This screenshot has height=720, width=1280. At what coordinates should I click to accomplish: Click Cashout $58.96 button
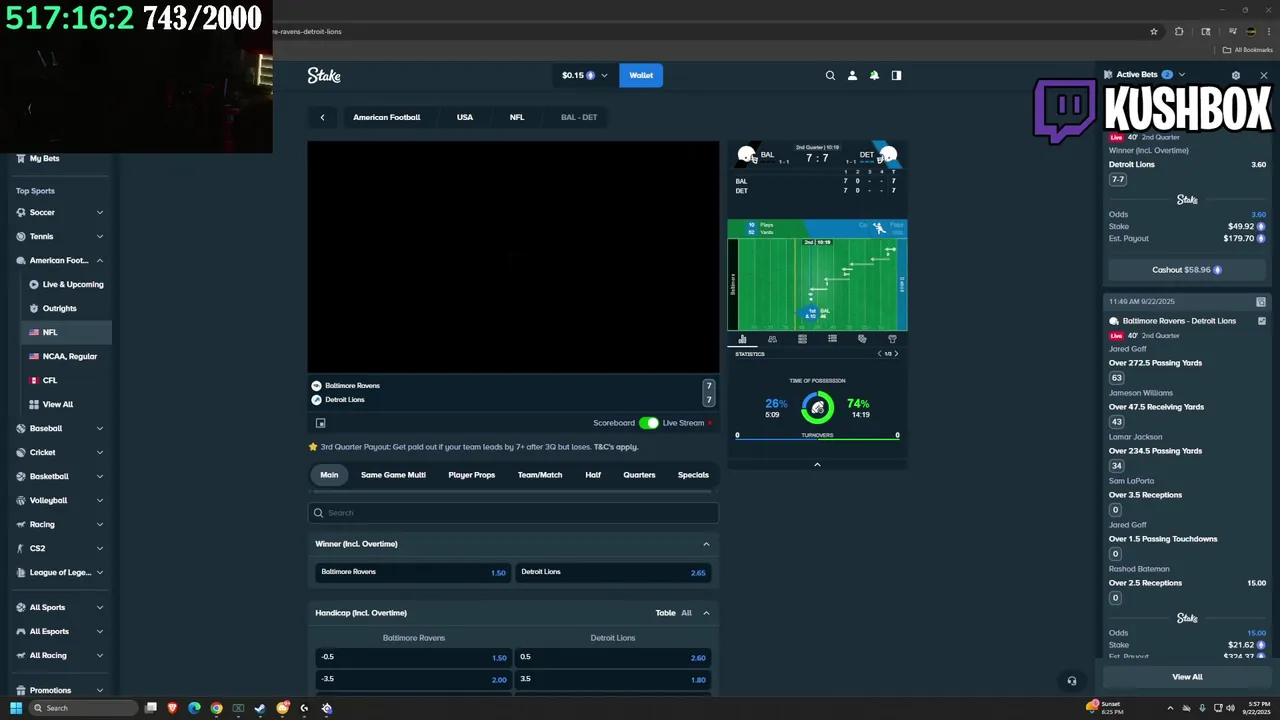coord(1187,270)
